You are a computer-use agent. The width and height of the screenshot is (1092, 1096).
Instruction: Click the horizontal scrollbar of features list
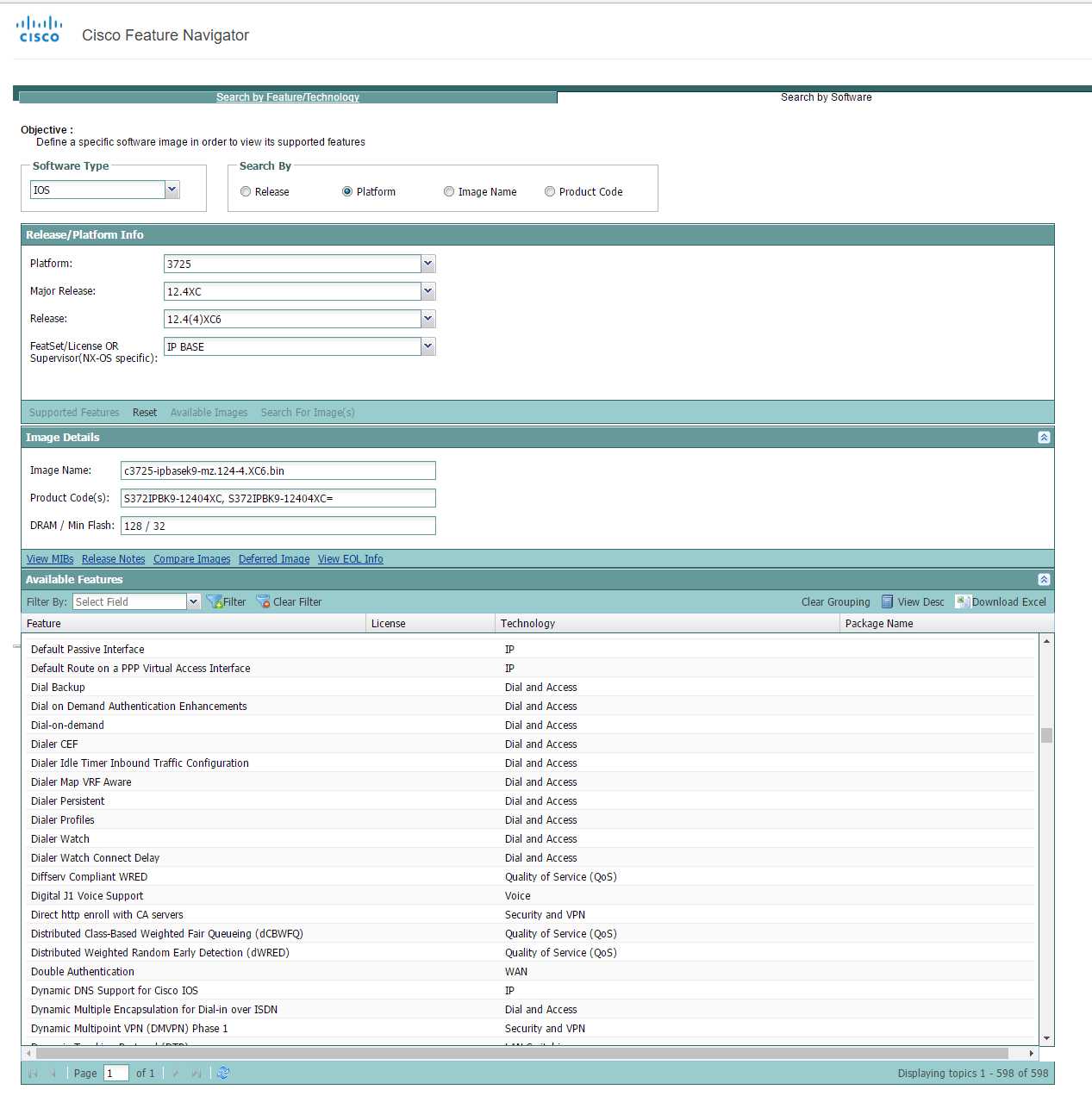(522, 1053)
